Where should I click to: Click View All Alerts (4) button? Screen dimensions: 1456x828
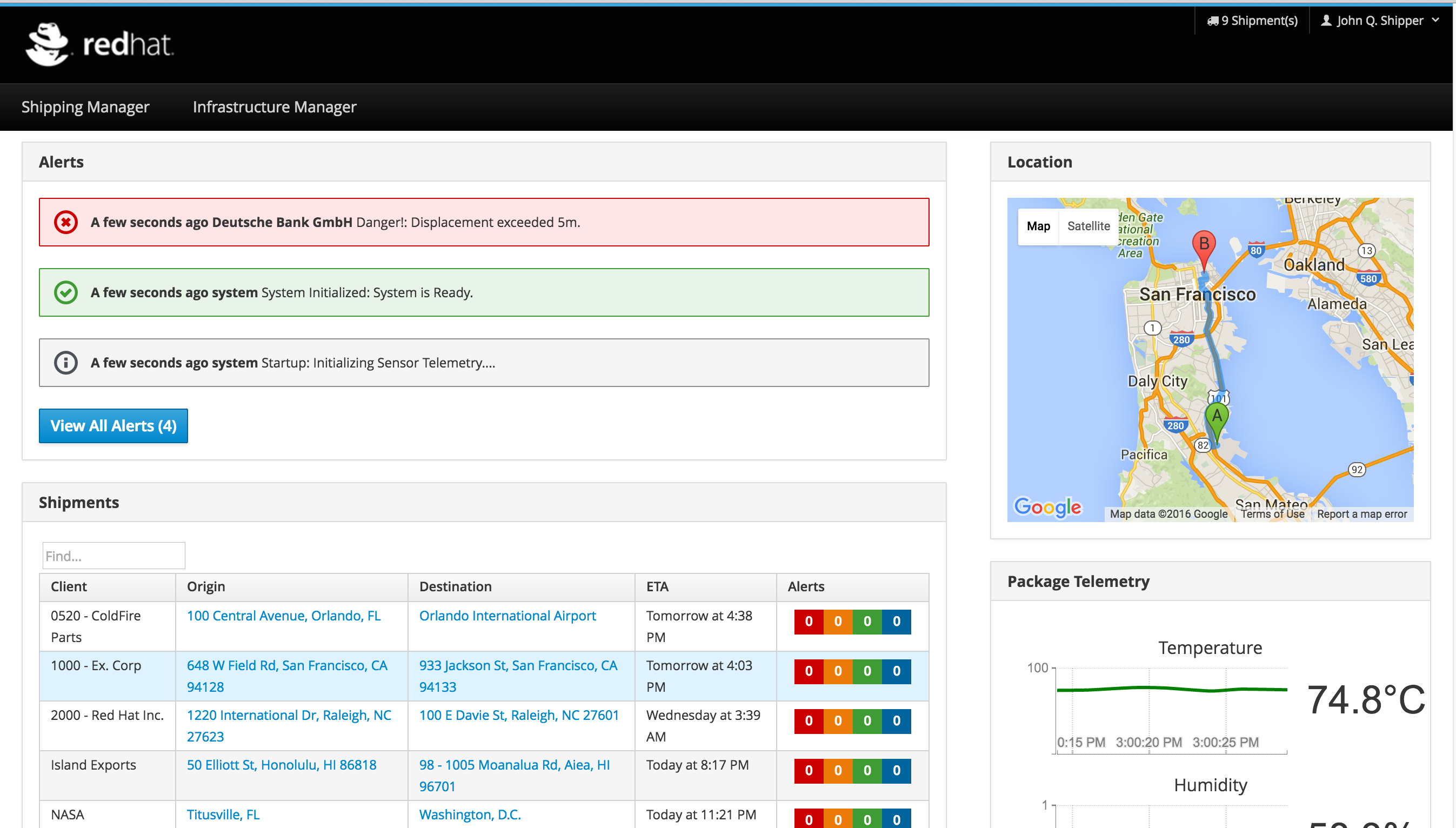(x=113, y=426)
